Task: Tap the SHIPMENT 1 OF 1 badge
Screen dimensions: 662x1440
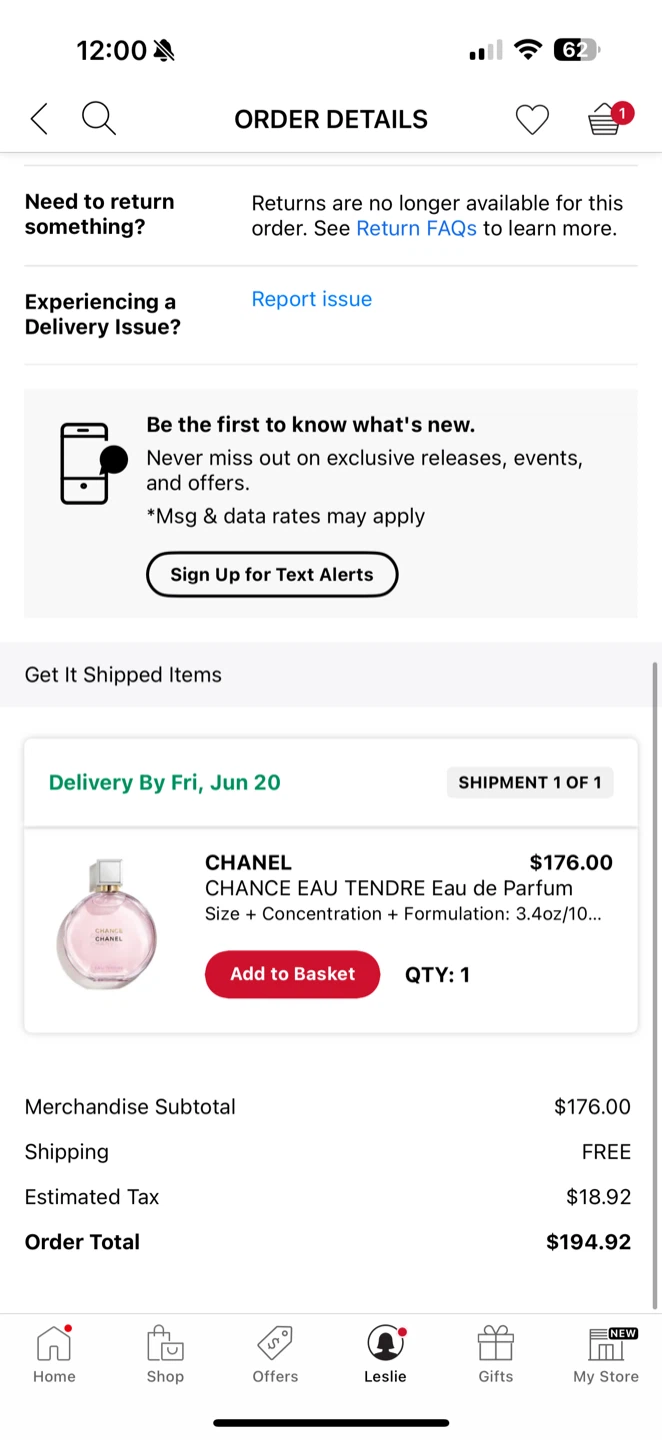Action: pos(529,782)
